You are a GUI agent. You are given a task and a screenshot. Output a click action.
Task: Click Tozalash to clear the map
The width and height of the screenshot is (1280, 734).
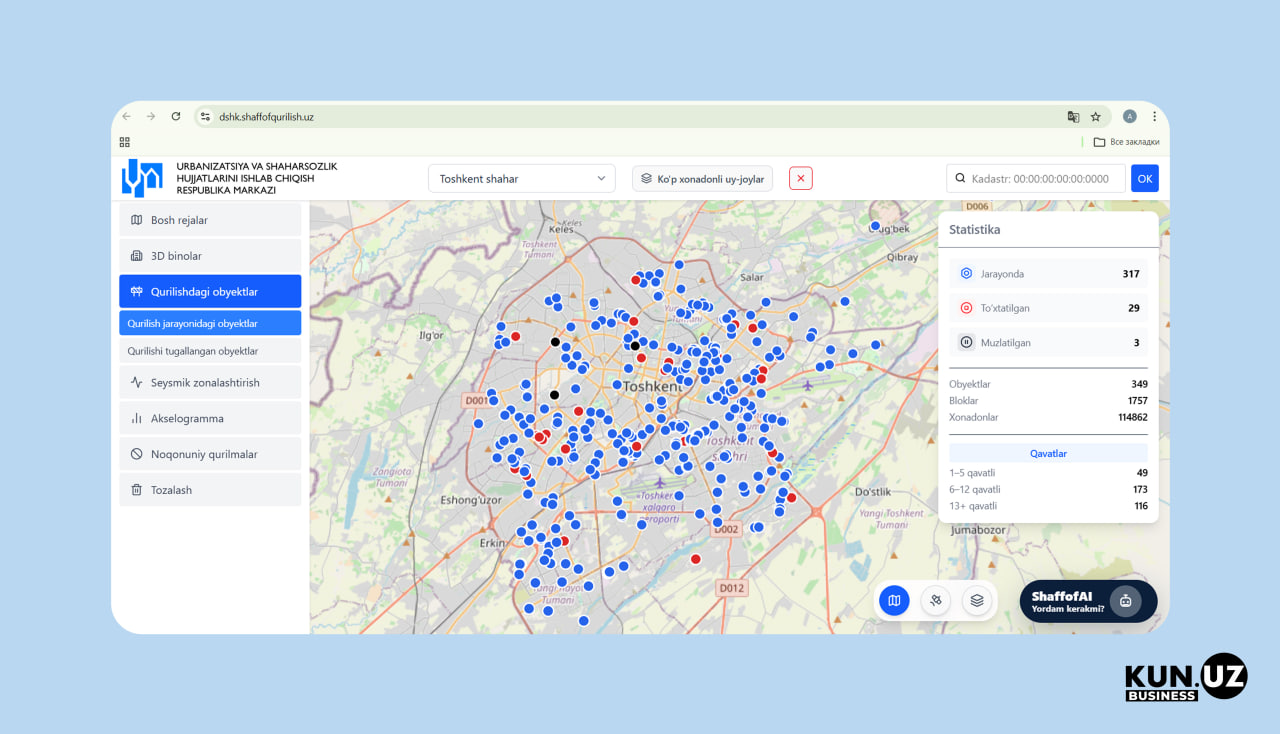[210, 490]
